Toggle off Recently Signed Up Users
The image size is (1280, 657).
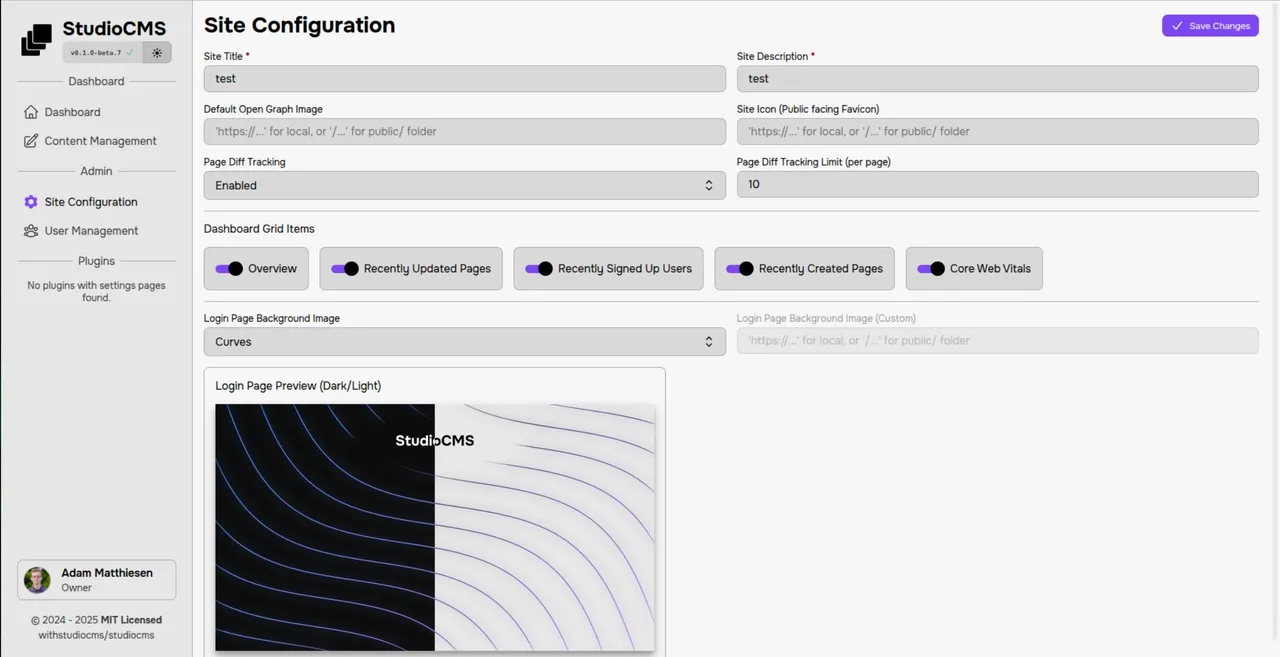(540, 268)
